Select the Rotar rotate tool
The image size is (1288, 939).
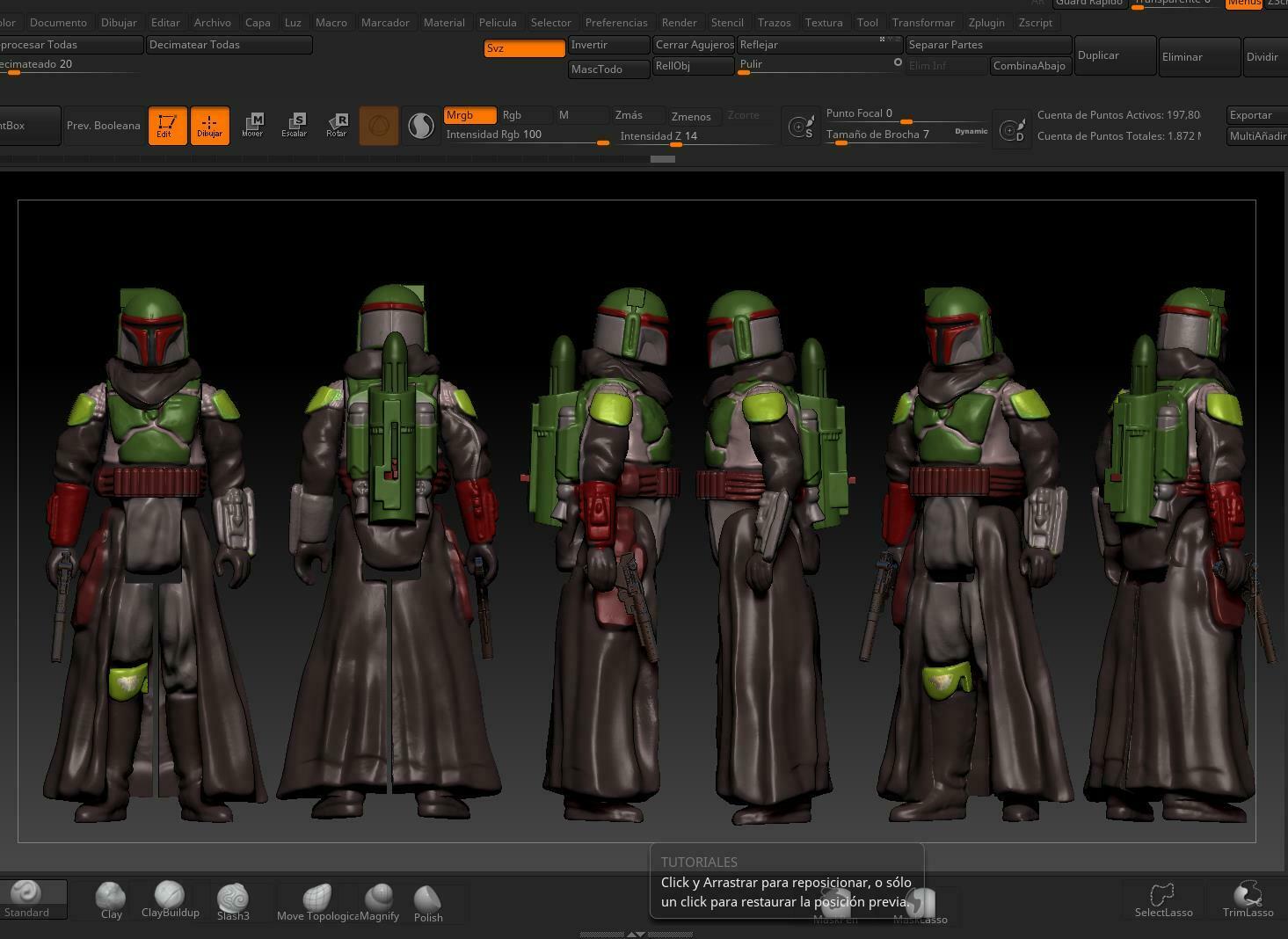point(337,126)
